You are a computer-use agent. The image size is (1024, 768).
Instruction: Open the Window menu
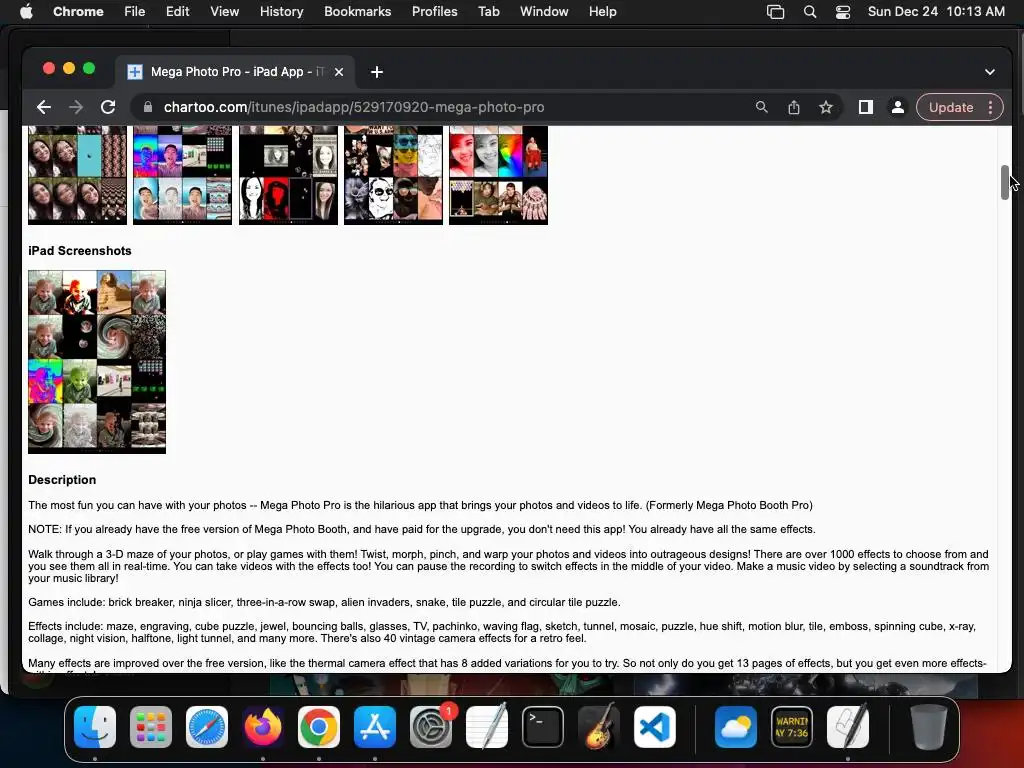(x=544, y=11)
